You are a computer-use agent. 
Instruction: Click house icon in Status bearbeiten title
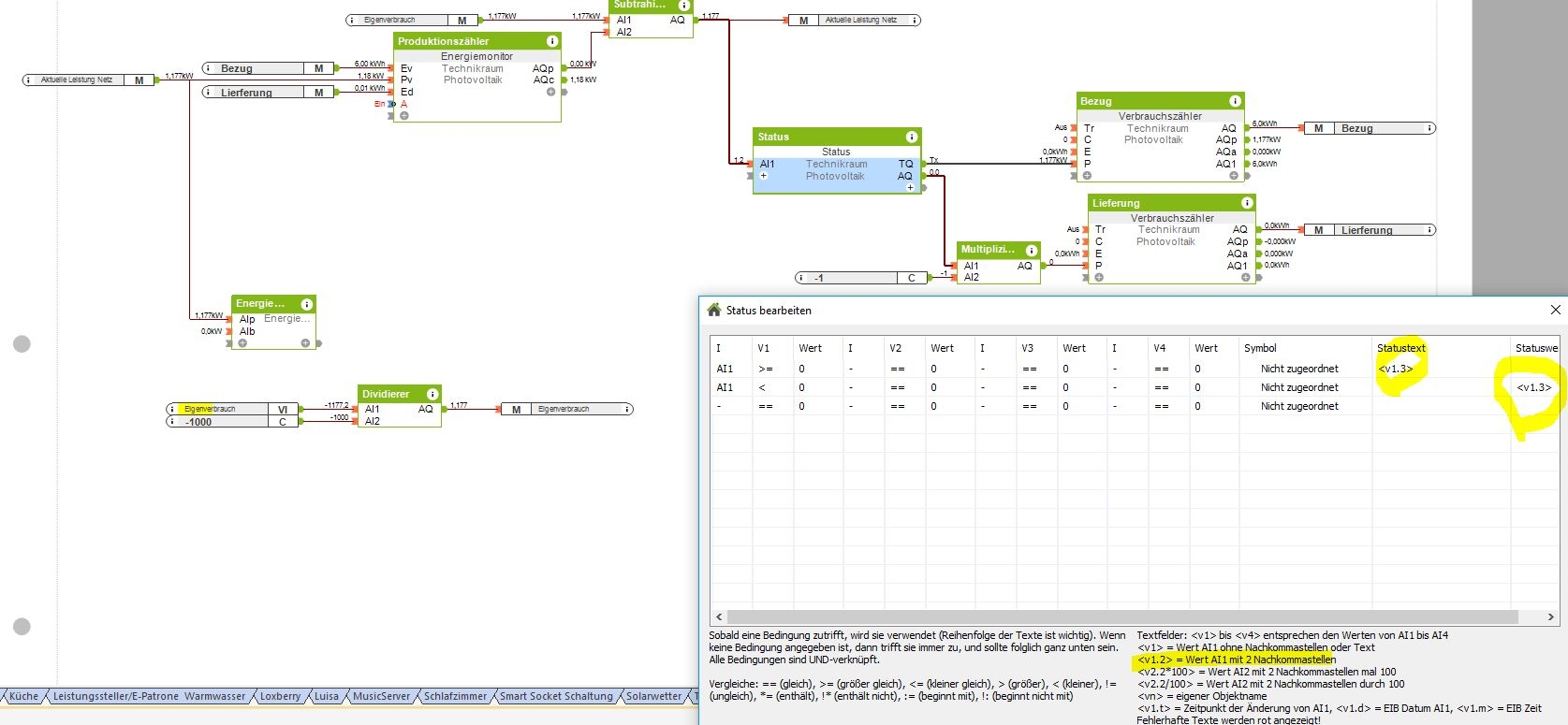714,311
